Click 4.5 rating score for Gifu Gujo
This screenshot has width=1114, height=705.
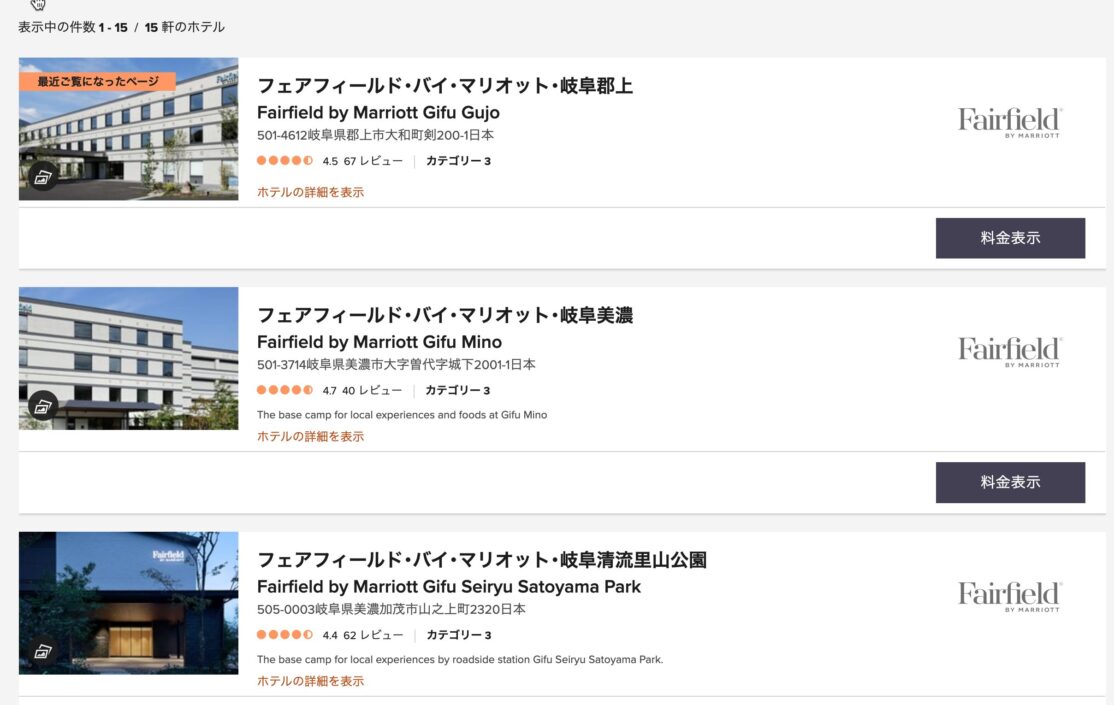tap(330, 161)
